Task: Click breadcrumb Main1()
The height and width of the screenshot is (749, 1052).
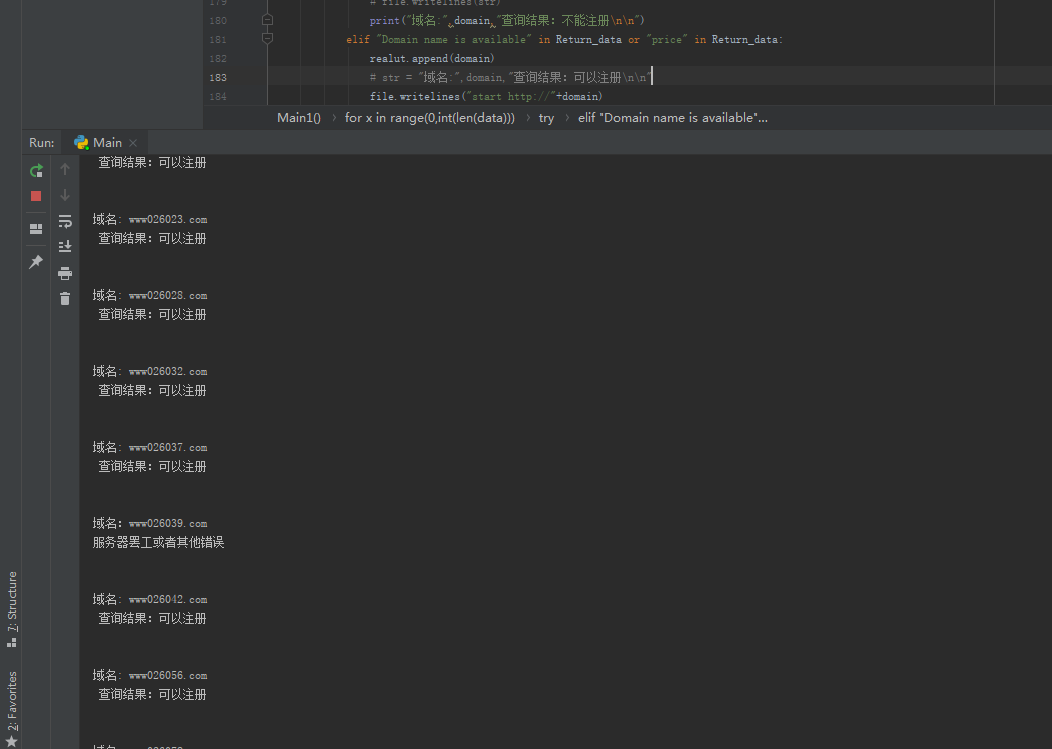Action: (299, 118)
